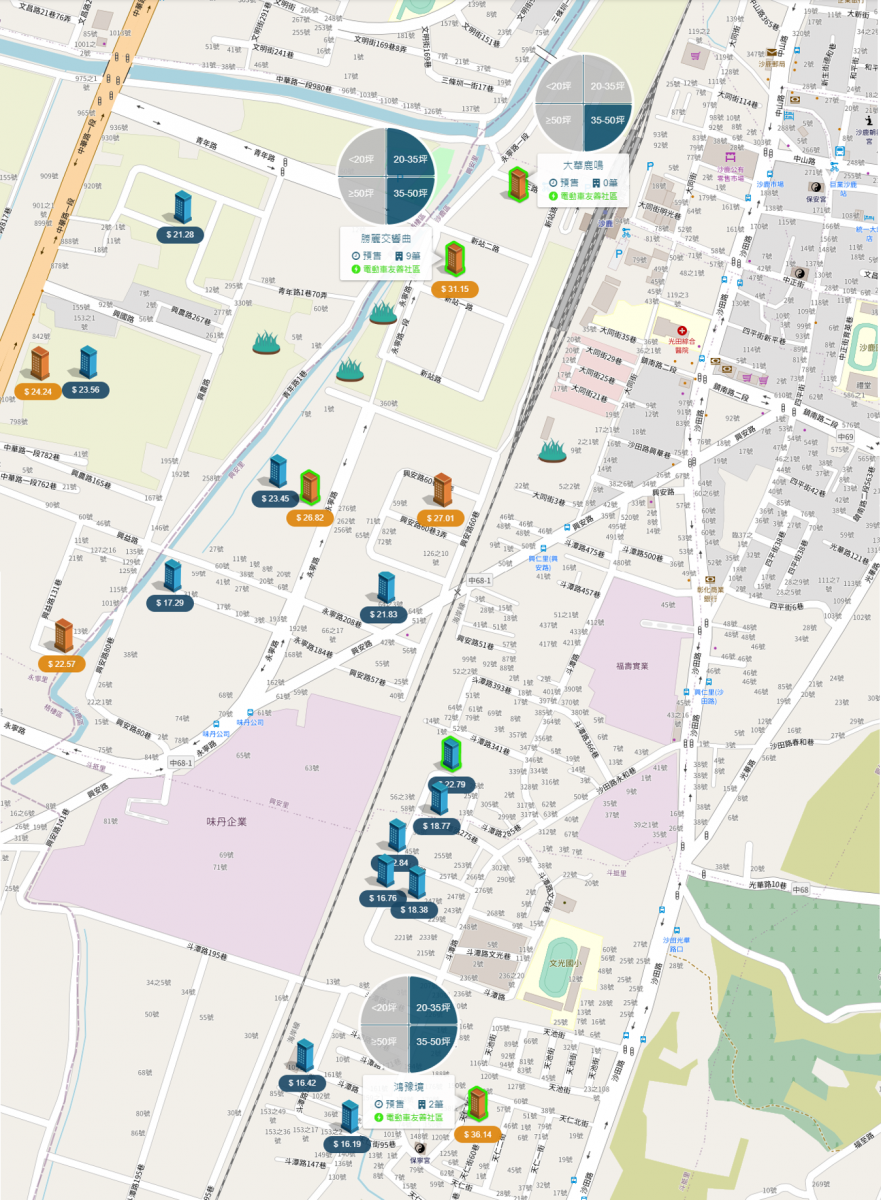Screen dimensions: 881x1200
Task: Select the blue building marker priced $21.28
Action: click(182, 208)
